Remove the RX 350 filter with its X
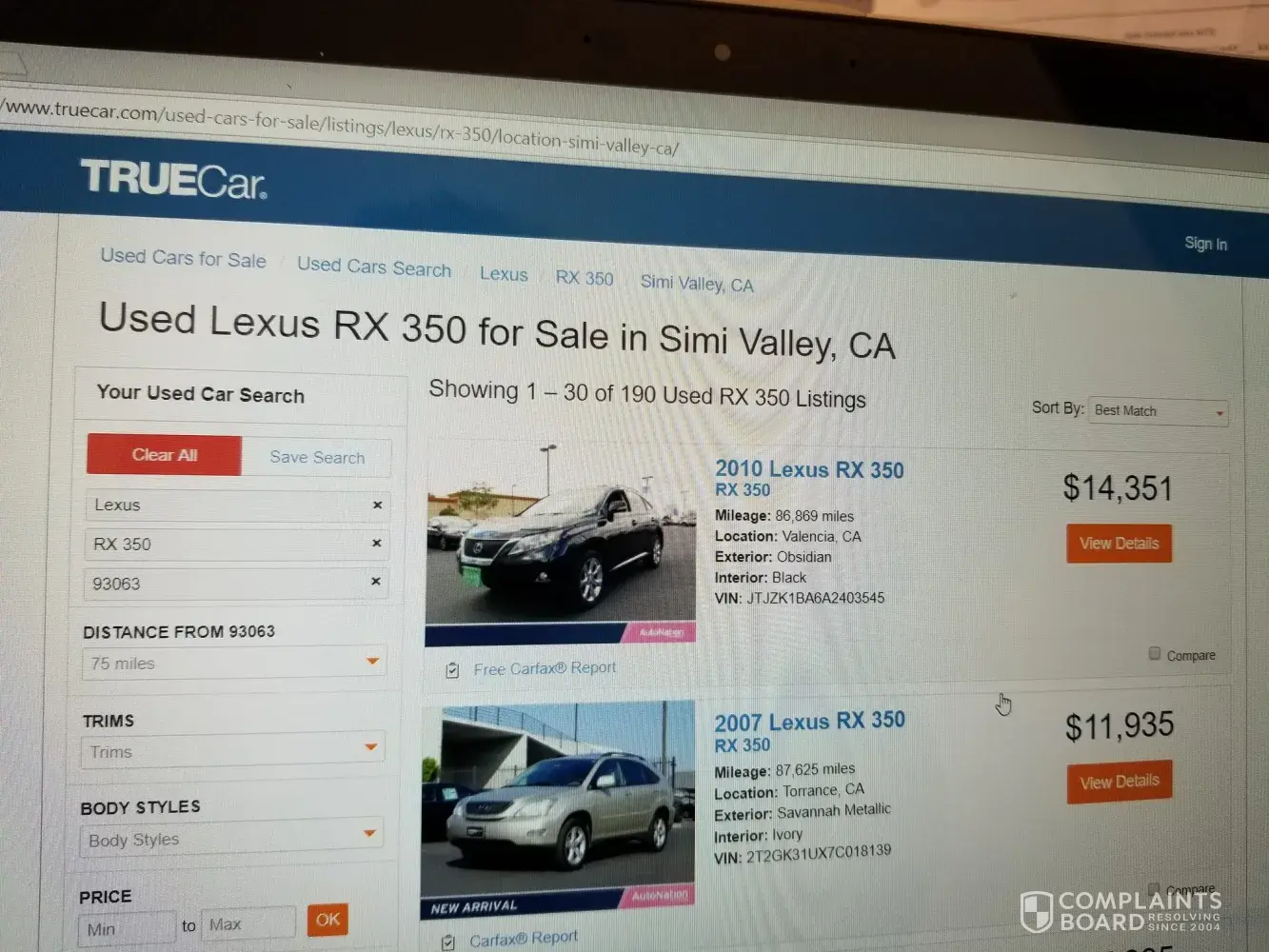 [376, 543]
